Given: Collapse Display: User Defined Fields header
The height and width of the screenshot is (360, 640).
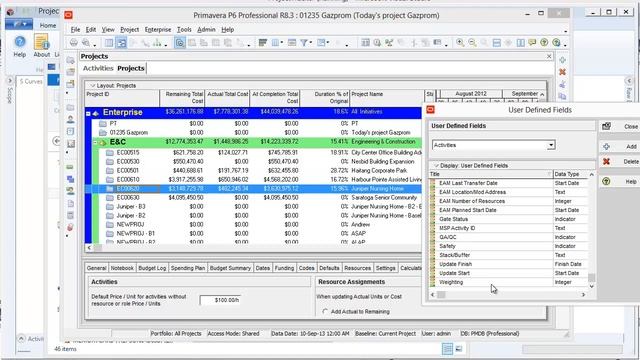Looking at the screenshot, I should coord(436,166).
